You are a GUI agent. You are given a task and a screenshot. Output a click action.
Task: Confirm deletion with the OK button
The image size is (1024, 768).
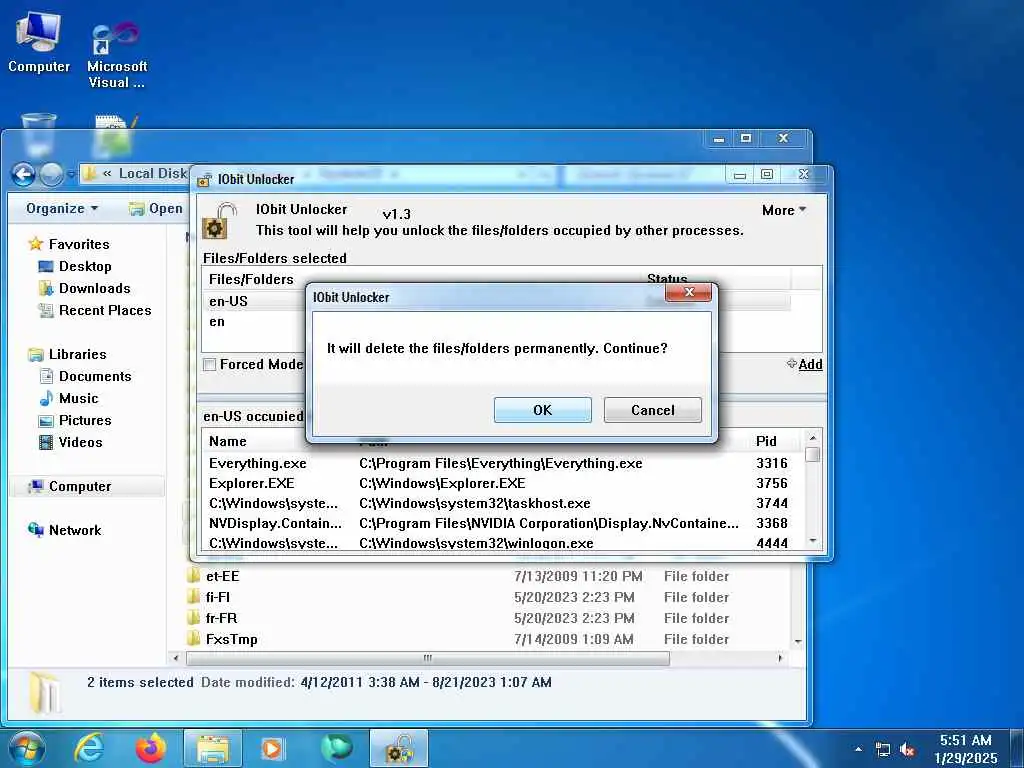pos(542,410)
